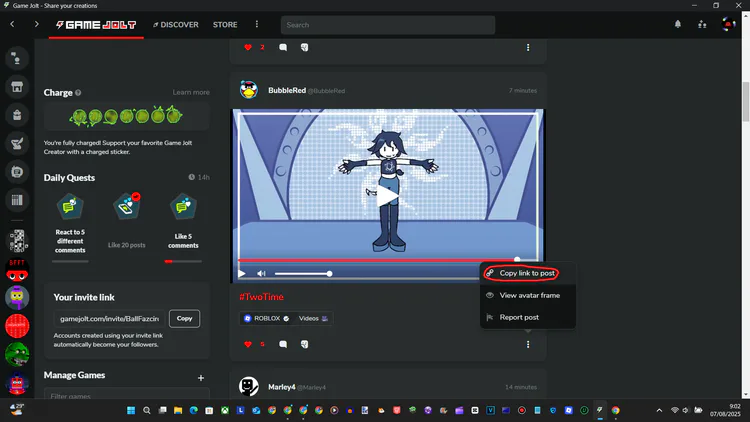Adjust the video volume slider
This screenshot has height=422, width=750.
pyautogui.click(x=302, y=274)
